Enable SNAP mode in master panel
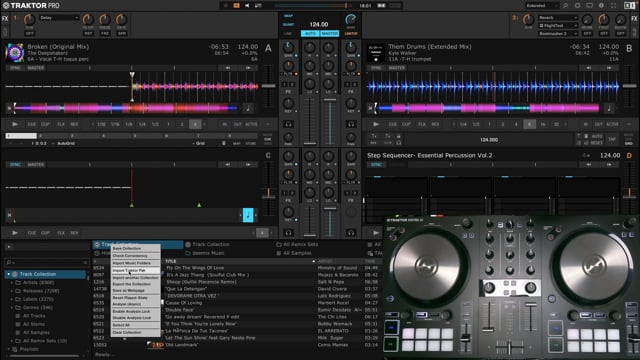 (x=288, y=16)
